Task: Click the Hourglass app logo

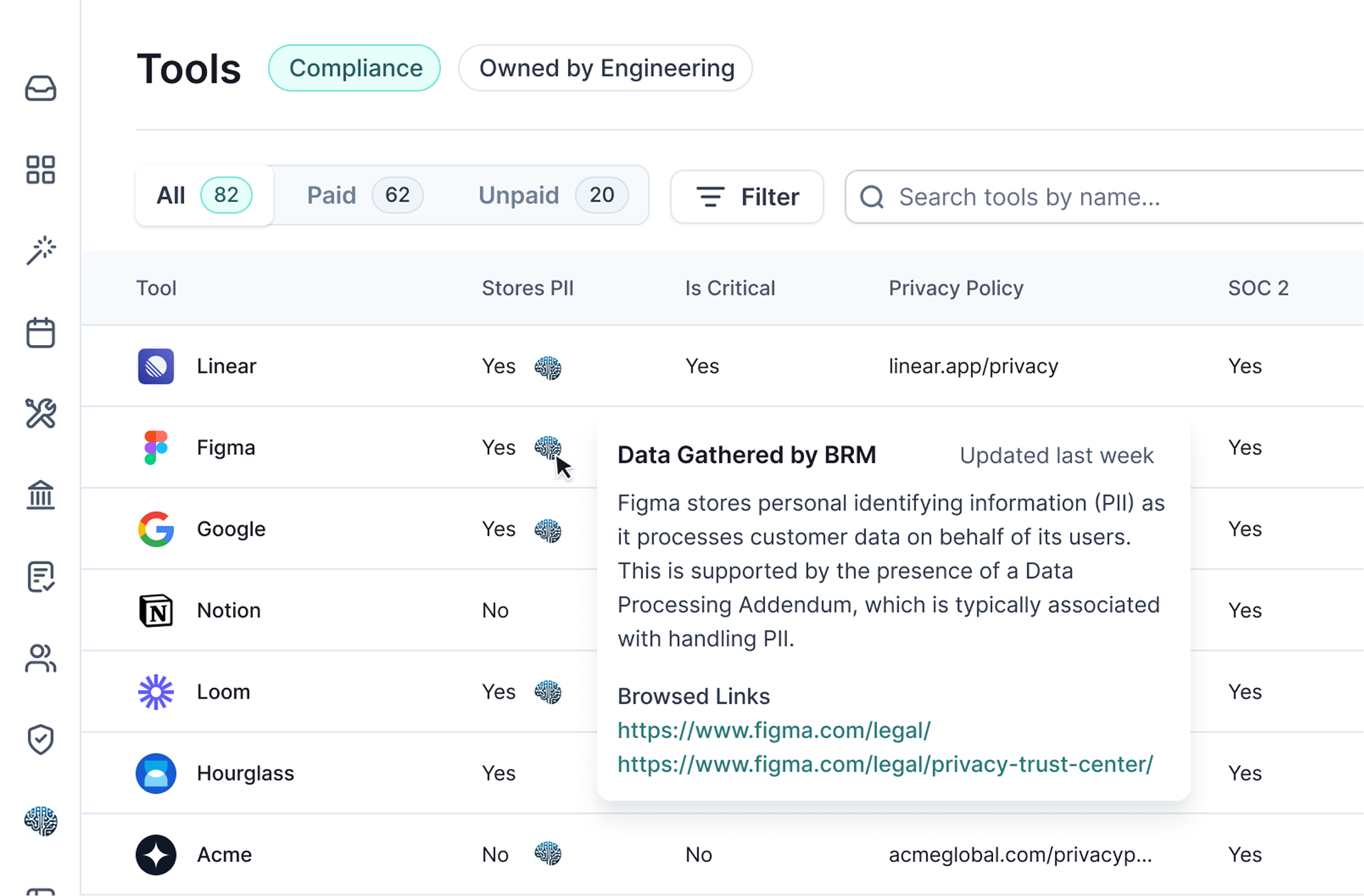Action: [x=156, y=773]
